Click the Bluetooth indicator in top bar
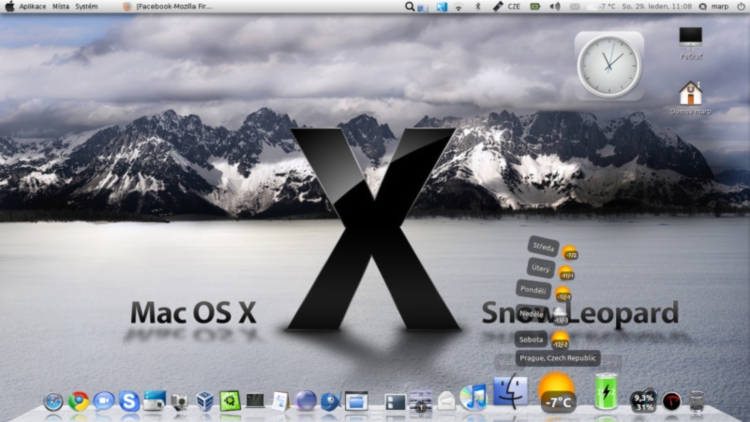 477,7
